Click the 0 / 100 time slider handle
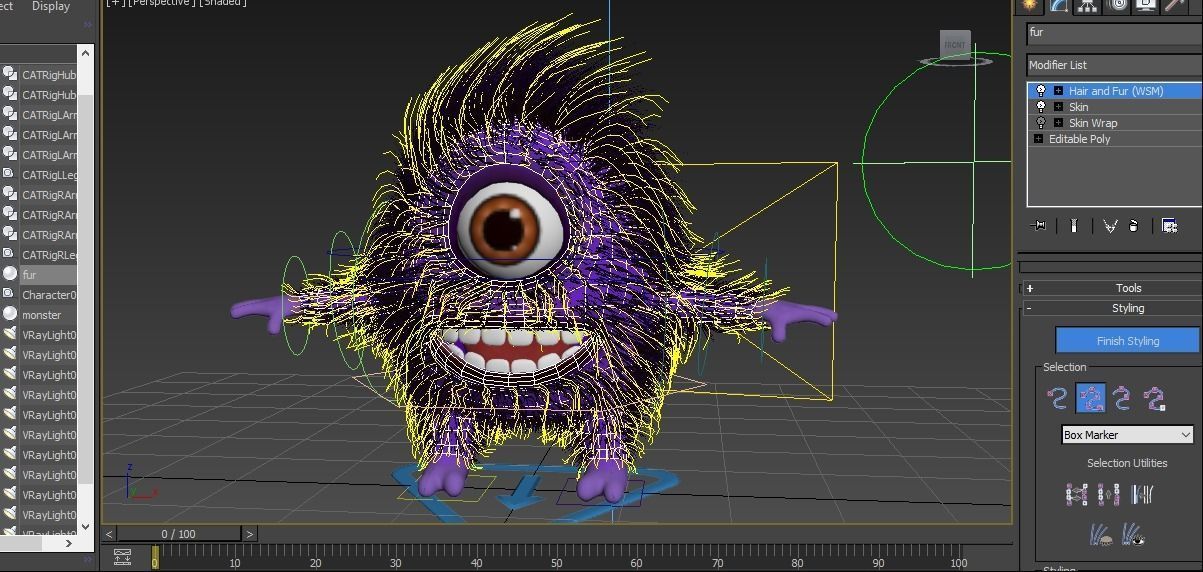 pyautogui.click(x=179, y=534)
